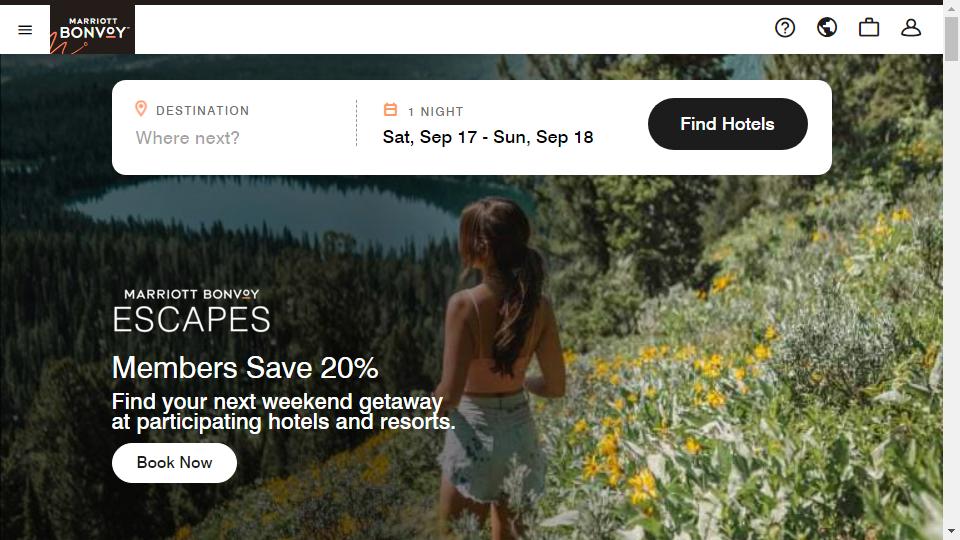Click the destination location pin icon
The width and height of the screenshot is (960, 540).
pyautogui.click(x=141, y=109)
